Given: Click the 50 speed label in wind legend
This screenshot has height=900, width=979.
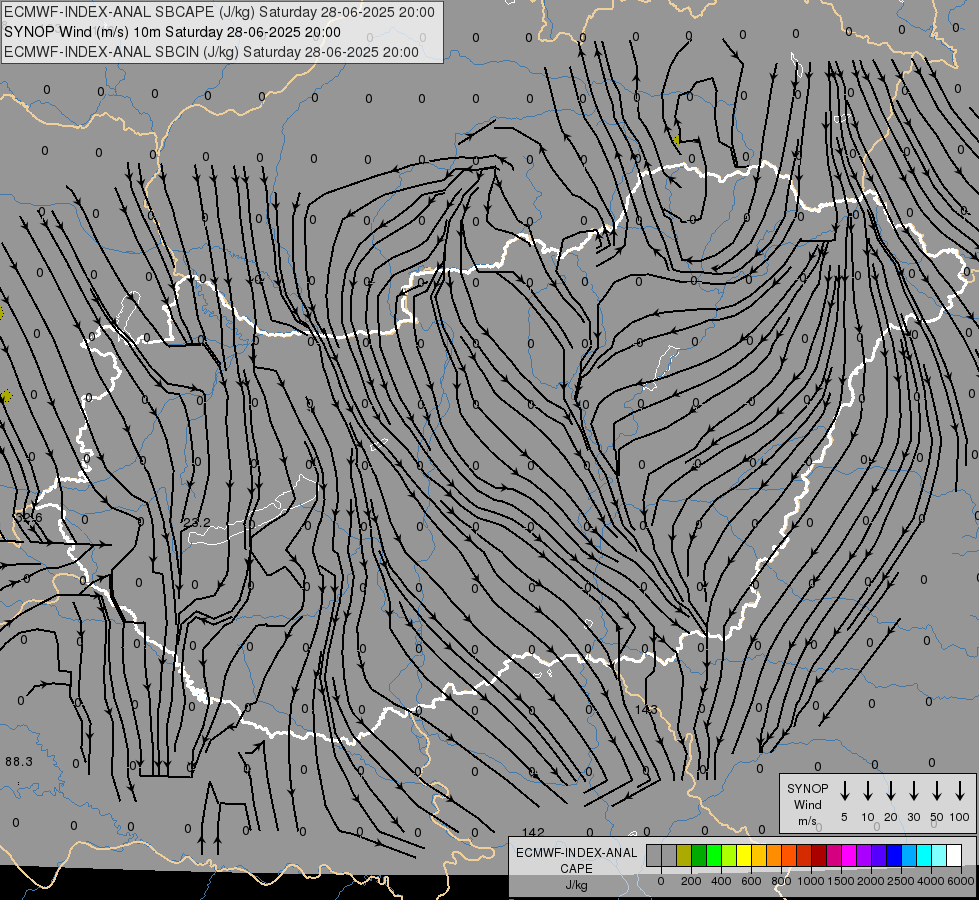Looking at the screenshot, I should 937,817.
